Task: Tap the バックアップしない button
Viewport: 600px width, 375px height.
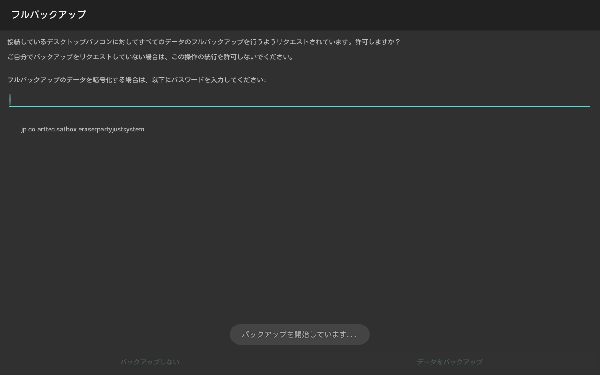Action: pyautogui.click(x=150, y=362)
